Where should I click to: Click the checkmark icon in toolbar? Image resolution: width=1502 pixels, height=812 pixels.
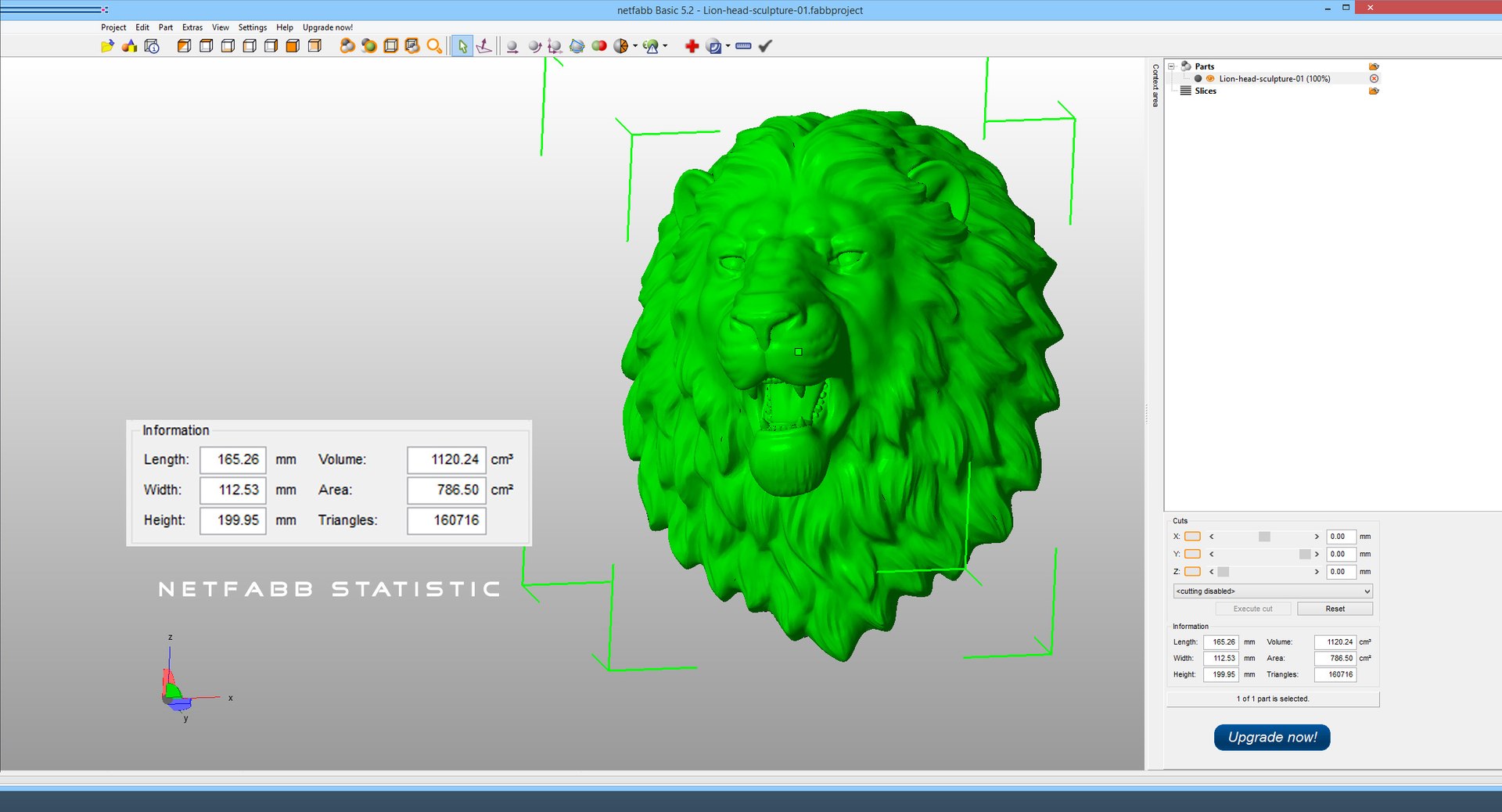coord(765,46)
